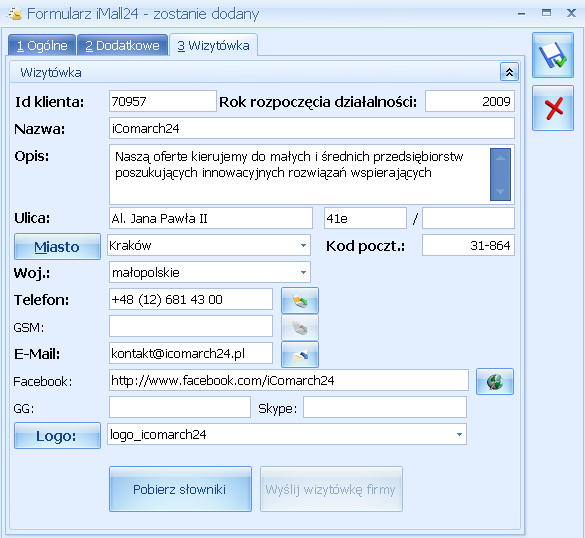The width and height of the screenshot is (585, 538).
Task: Click the empty GSM field
Action: (191, 326)
